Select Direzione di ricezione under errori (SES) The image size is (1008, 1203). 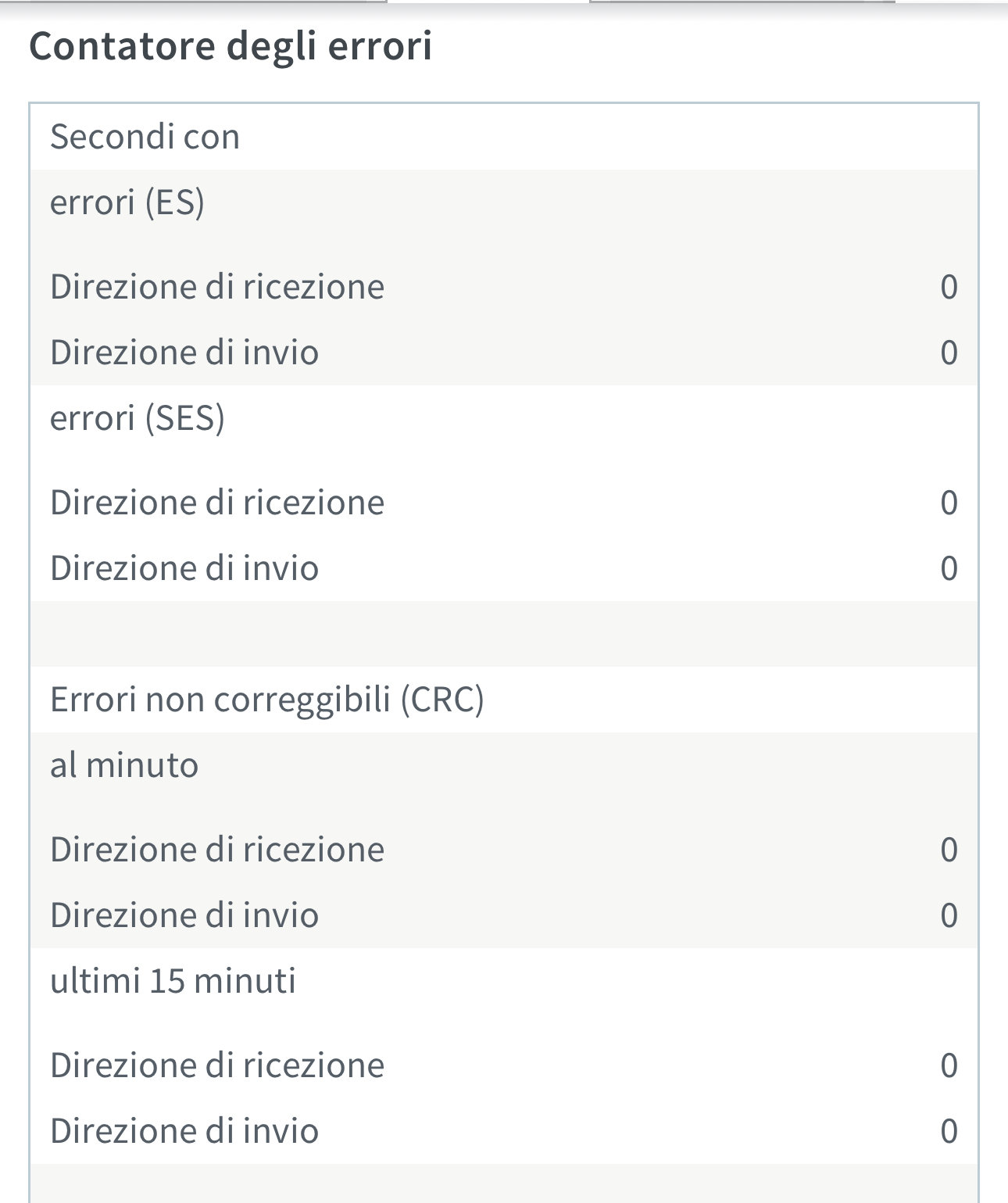pyautogui.click(x=216, y=503)
